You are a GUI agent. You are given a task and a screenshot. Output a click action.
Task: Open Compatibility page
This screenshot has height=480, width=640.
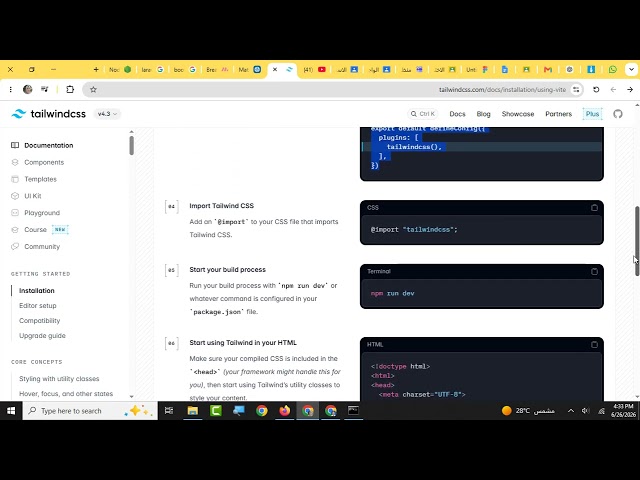pos(40,321)
